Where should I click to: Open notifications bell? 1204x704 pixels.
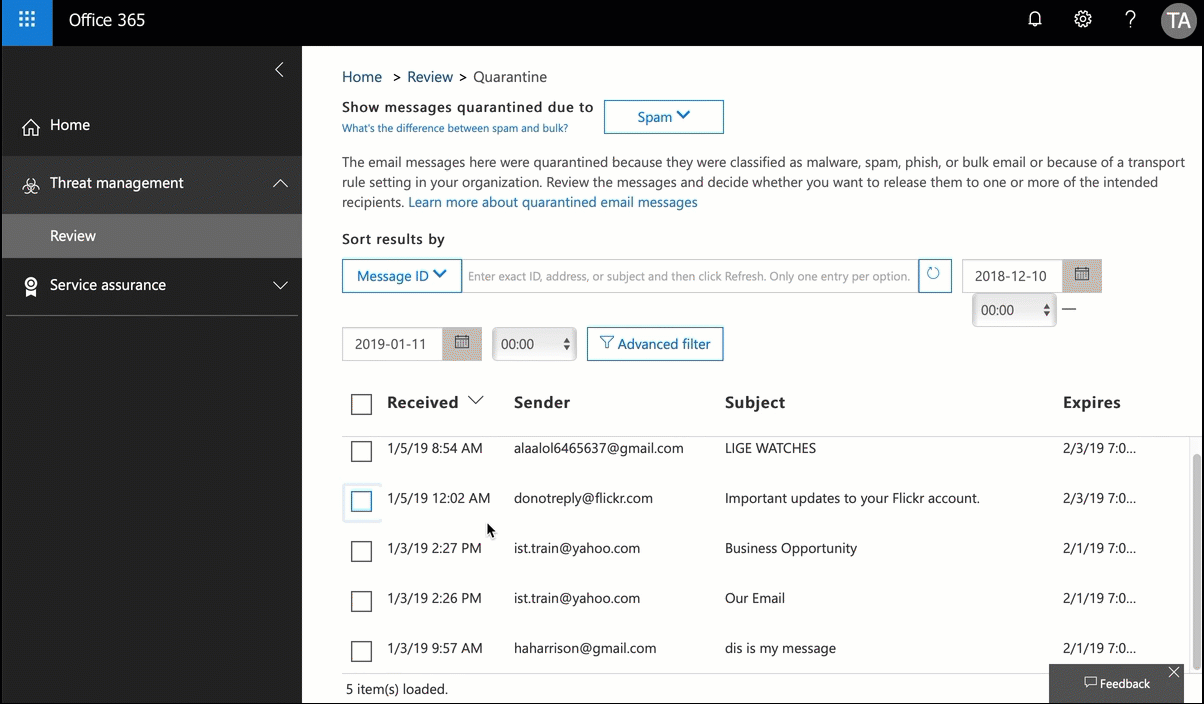[x=1035, y=19]
